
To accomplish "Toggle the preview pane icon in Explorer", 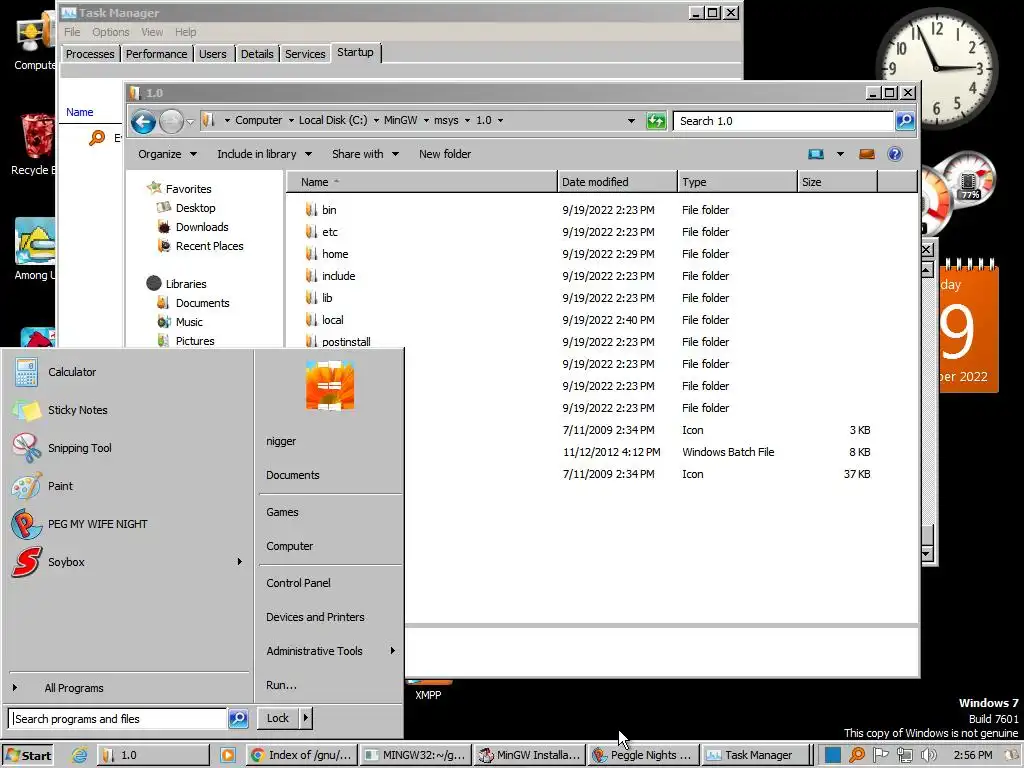I will tap(867, 154).
